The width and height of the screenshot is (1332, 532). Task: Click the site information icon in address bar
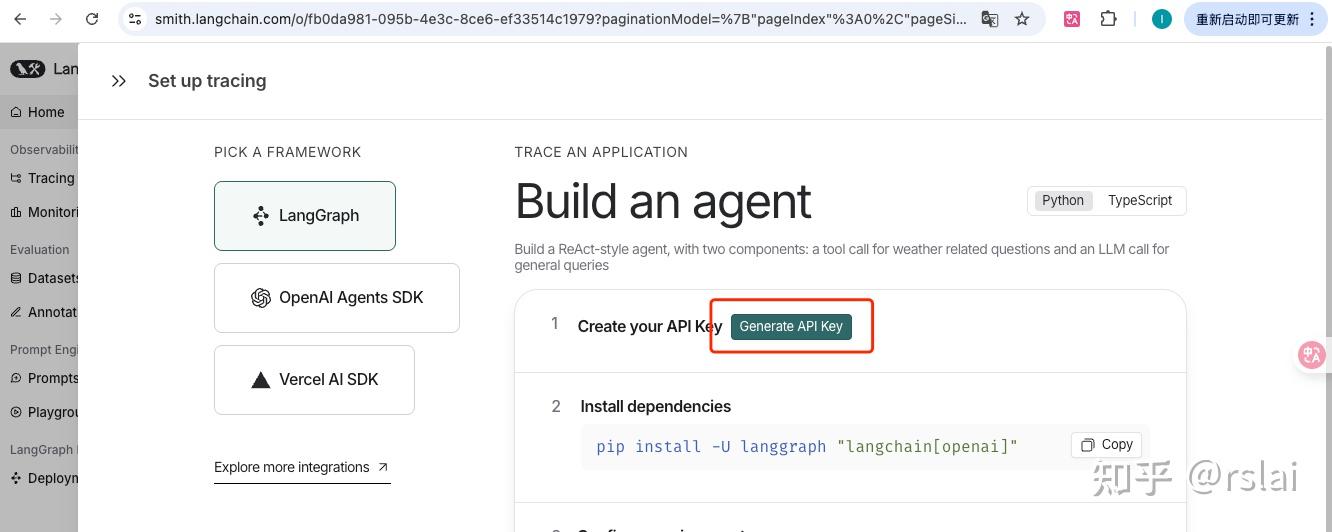click(135, 19)
